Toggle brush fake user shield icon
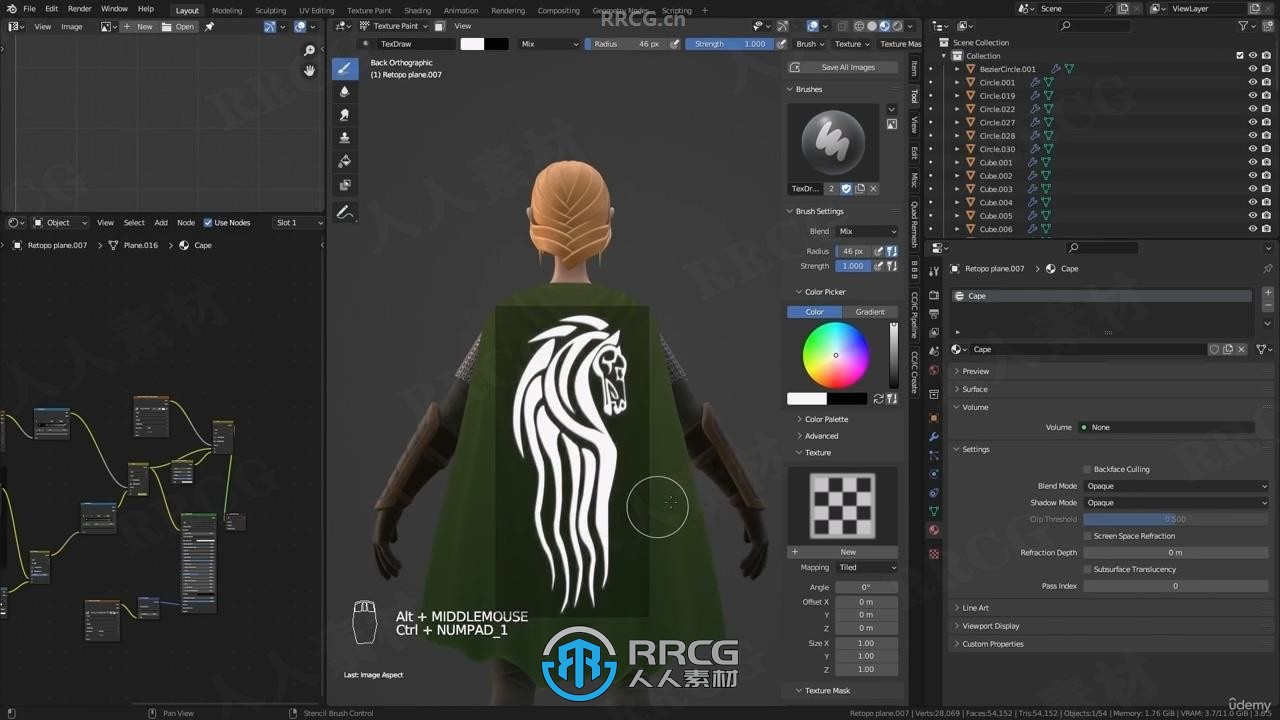1280x720 pixels. (846, 188)
